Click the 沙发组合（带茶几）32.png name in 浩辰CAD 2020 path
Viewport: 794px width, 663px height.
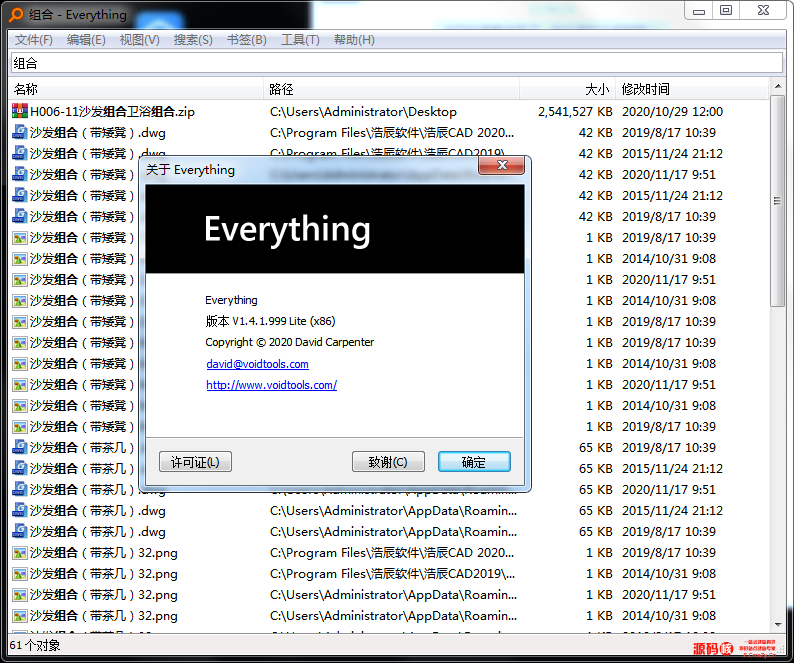[x=104, y=553]
